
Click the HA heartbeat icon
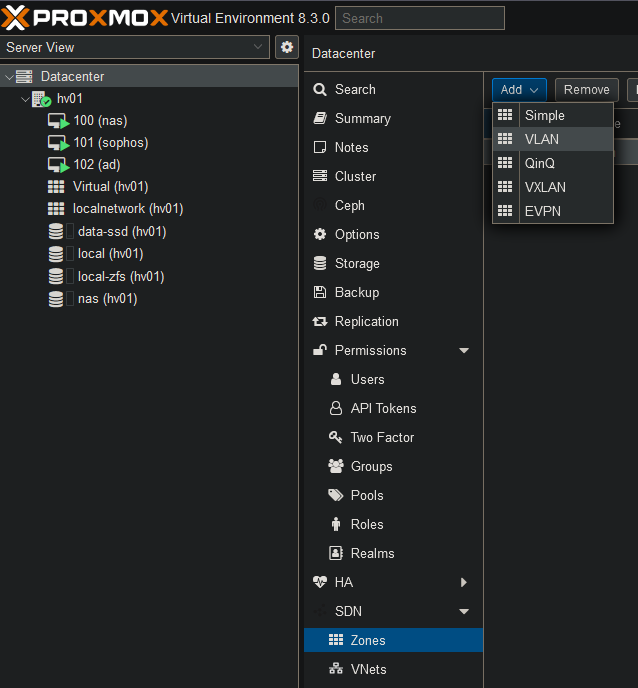[x=320, y=582]
